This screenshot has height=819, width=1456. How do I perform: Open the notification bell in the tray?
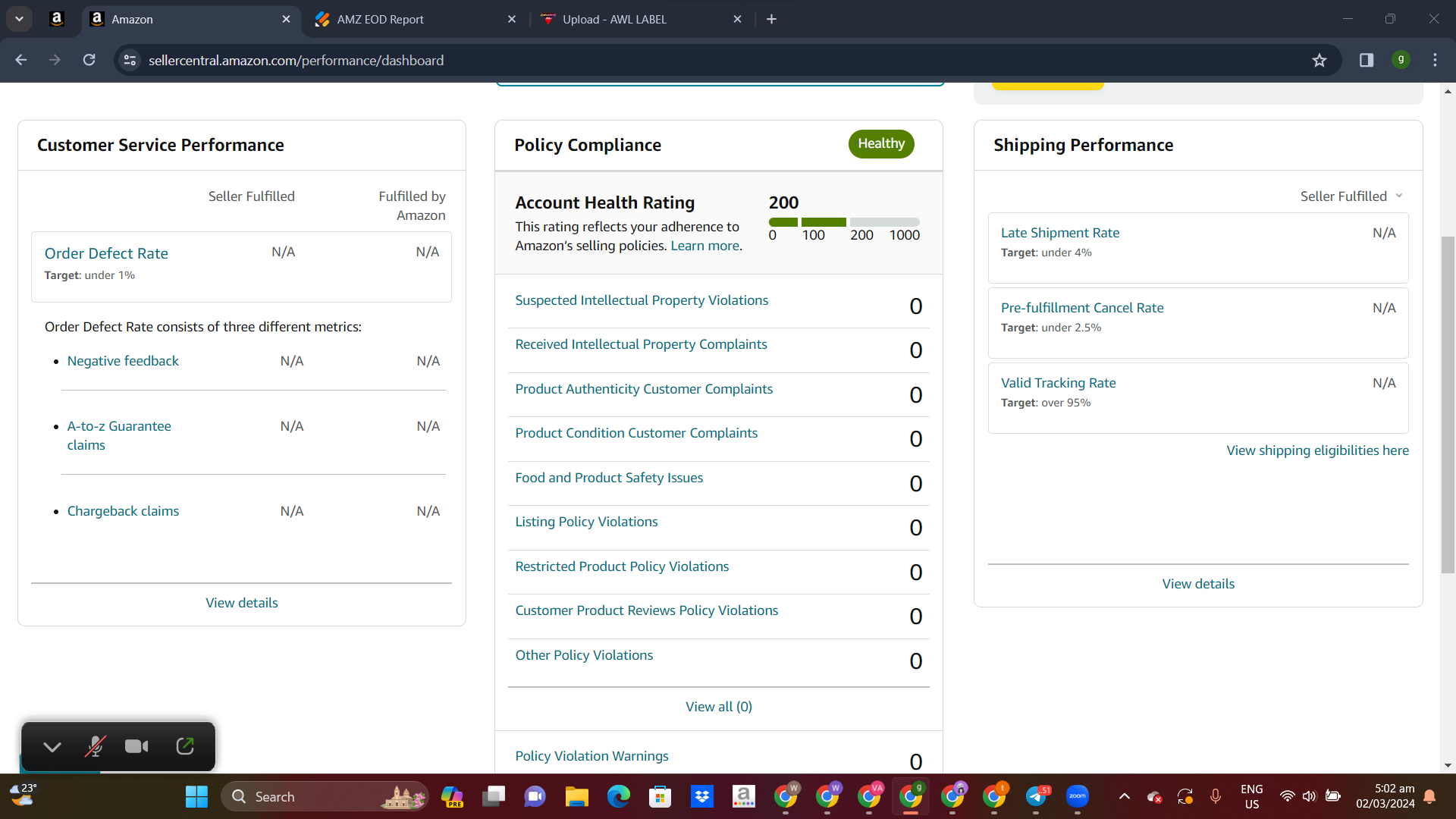[x=1429, y=796]
